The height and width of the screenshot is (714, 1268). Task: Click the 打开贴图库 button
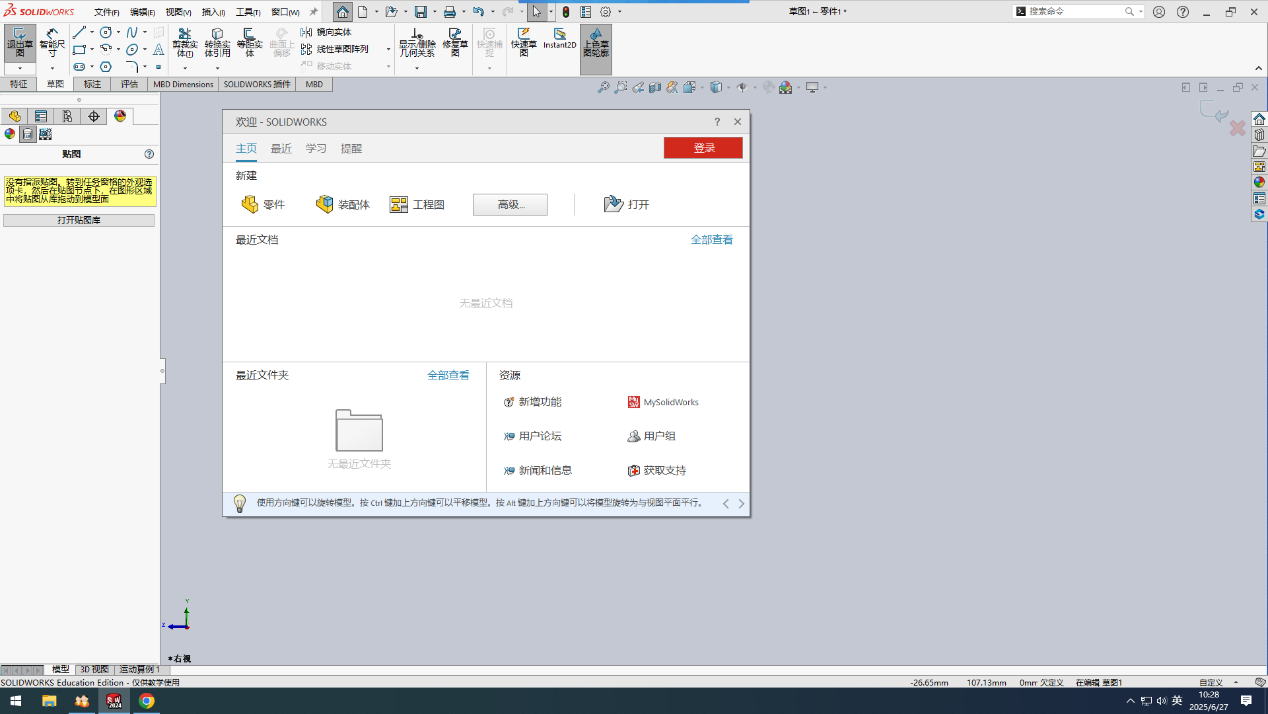[x=79, y=220]
